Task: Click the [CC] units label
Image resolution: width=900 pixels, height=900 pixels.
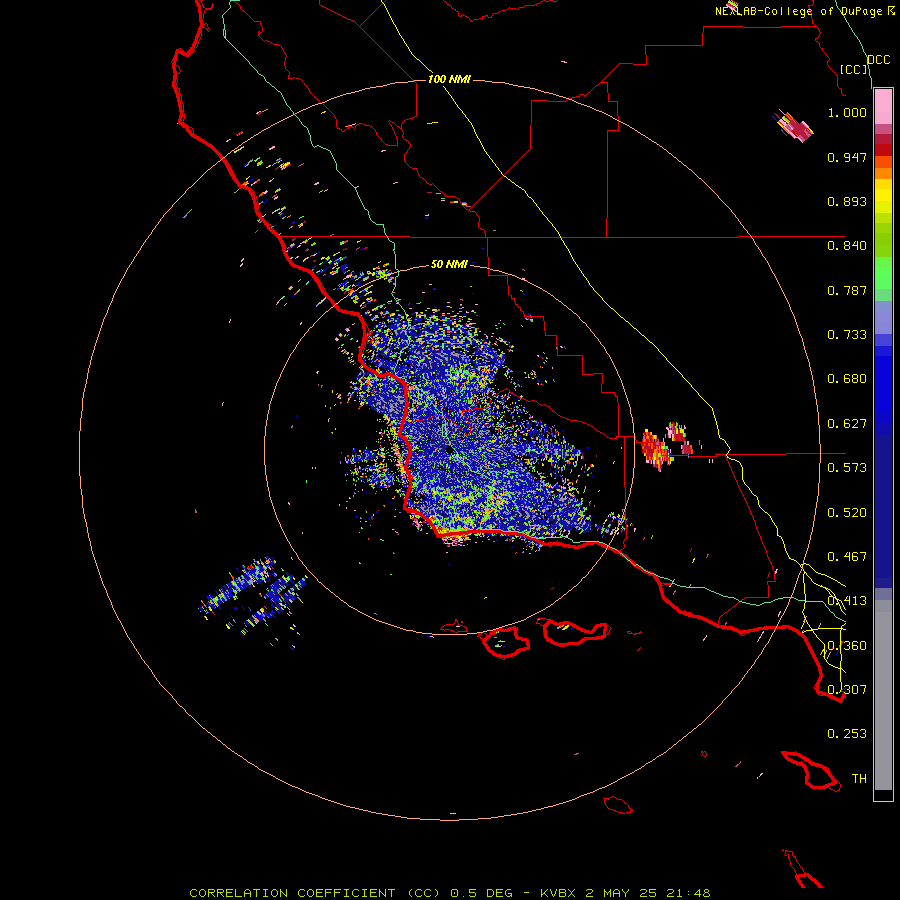Action: (854, 69)
